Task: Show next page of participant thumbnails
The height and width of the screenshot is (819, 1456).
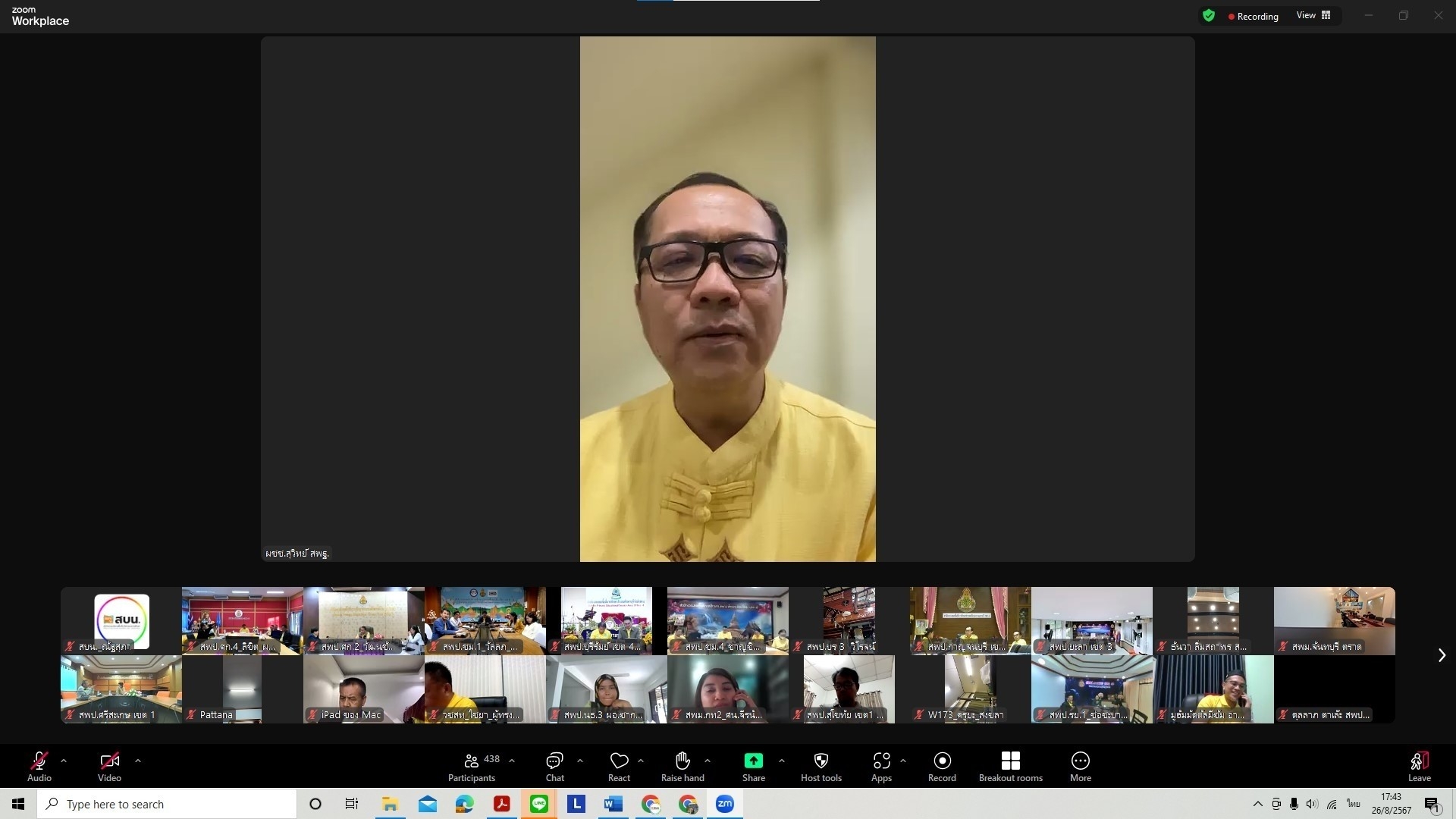Action: [x=1442, y=655]
